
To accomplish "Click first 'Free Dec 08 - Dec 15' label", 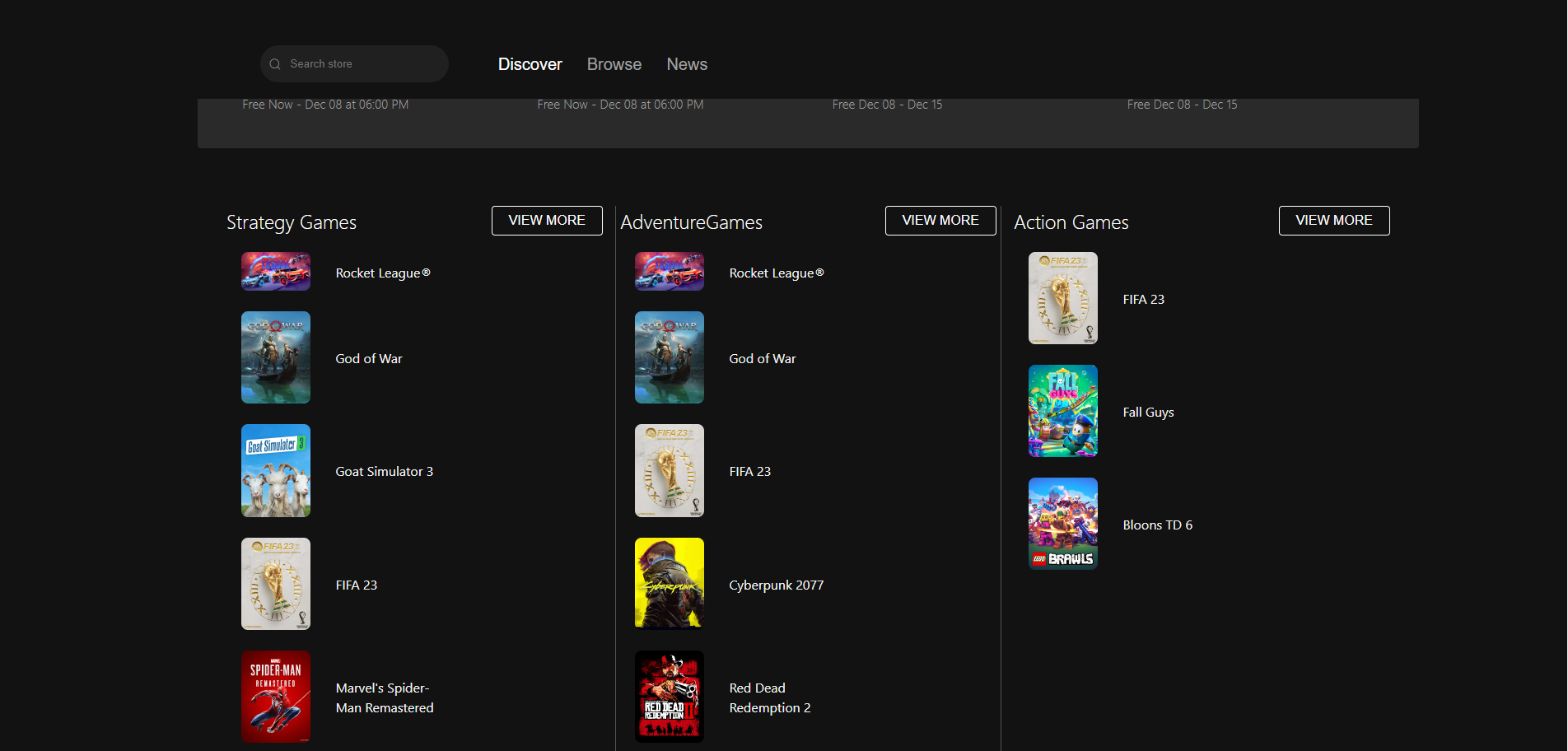I will [x=887, y=105].
